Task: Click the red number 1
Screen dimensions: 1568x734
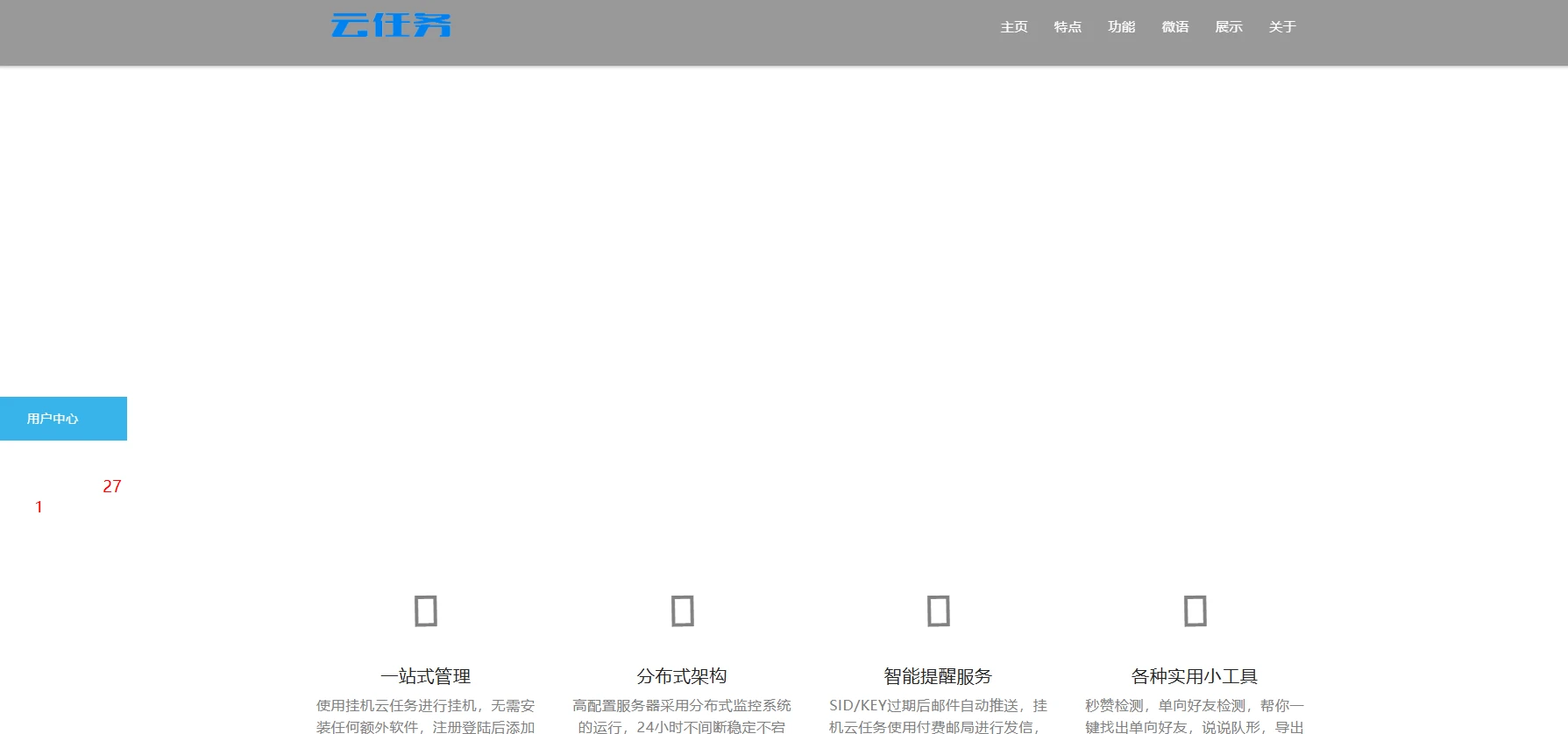Action: 39,507
